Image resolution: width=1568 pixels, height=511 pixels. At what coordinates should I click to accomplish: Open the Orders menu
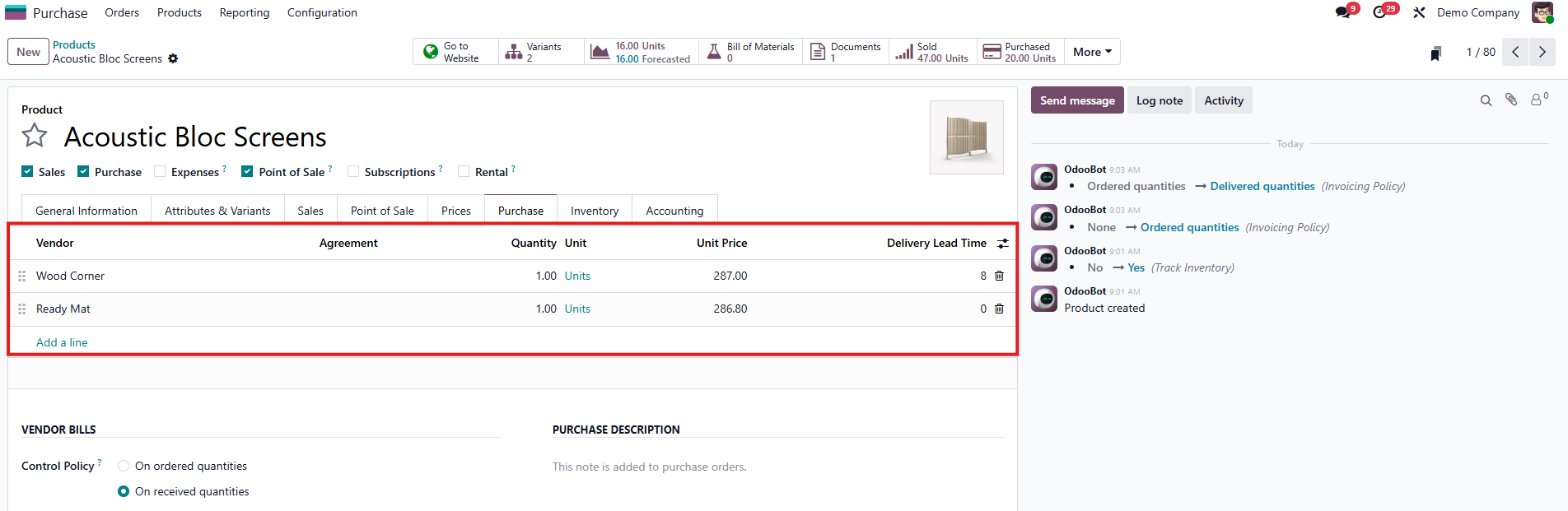[122, 12]
